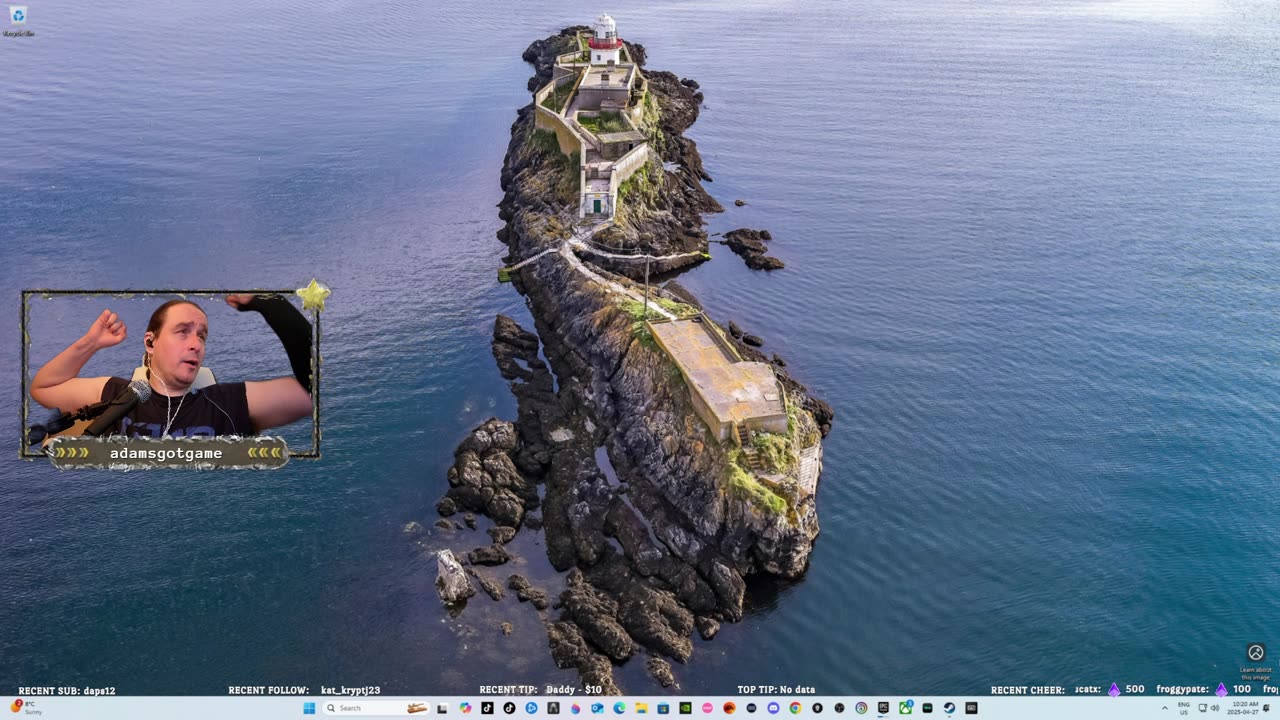Launch the NVIDIA app from the taskbar
This screenshot has height=720, width=1280.
point(685,708)
